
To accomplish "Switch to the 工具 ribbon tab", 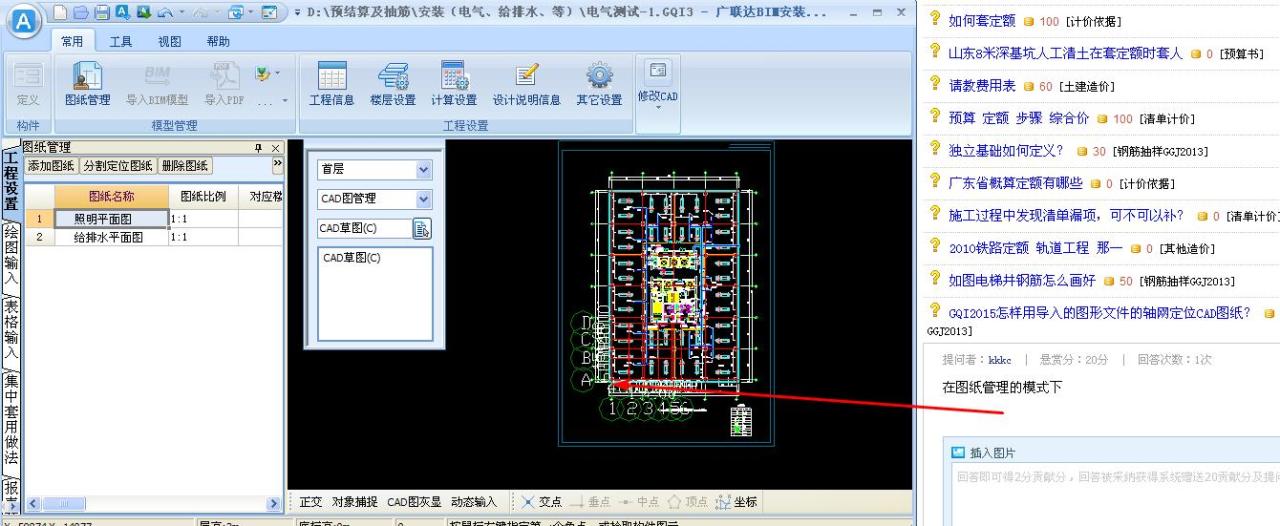I will click(121, 41).
